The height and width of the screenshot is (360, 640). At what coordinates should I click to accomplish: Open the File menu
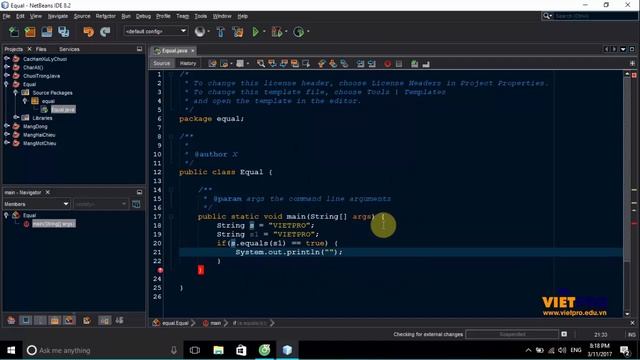pos(7,16)
